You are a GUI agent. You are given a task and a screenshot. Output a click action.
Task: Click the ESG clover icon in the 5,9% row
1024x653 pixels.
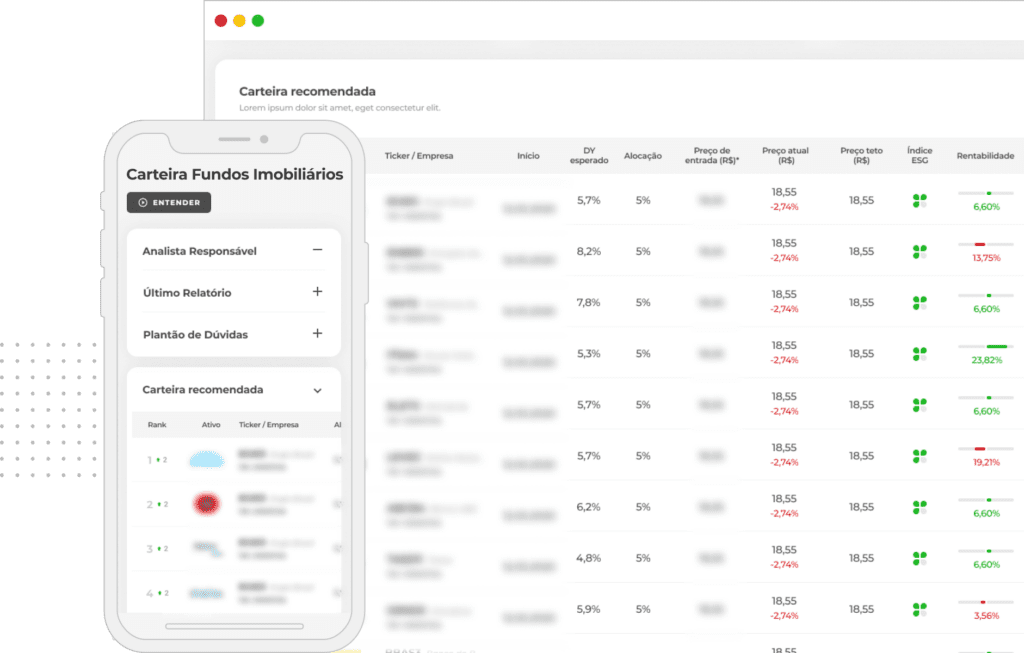click(920, 609)
